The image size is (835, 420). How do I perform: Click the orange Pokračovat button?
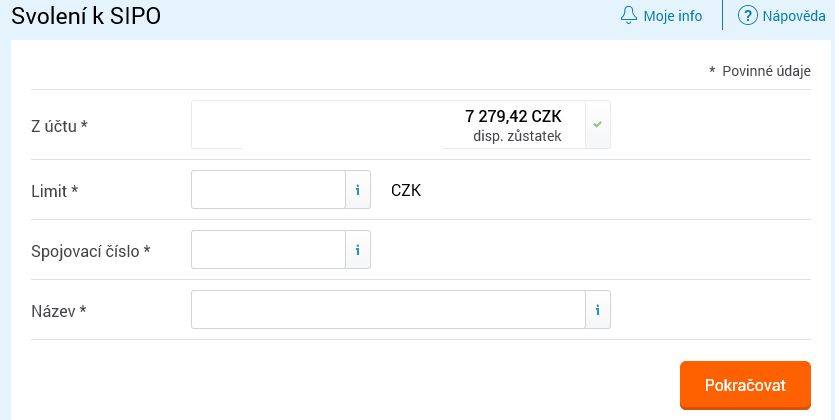[745, 385]
